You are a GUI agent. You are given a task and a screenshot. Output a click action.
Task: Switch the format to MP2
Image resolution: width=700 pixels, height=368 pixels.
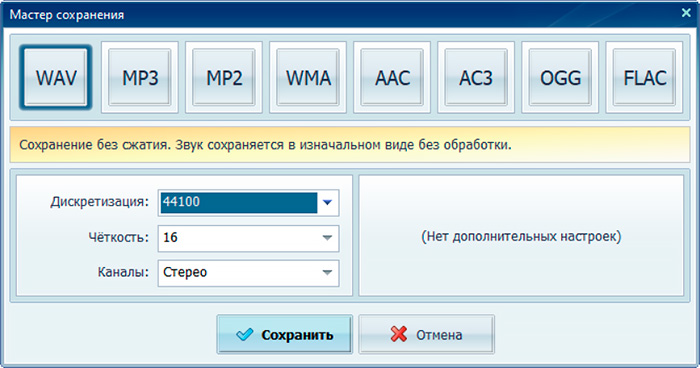pos(224,78)
